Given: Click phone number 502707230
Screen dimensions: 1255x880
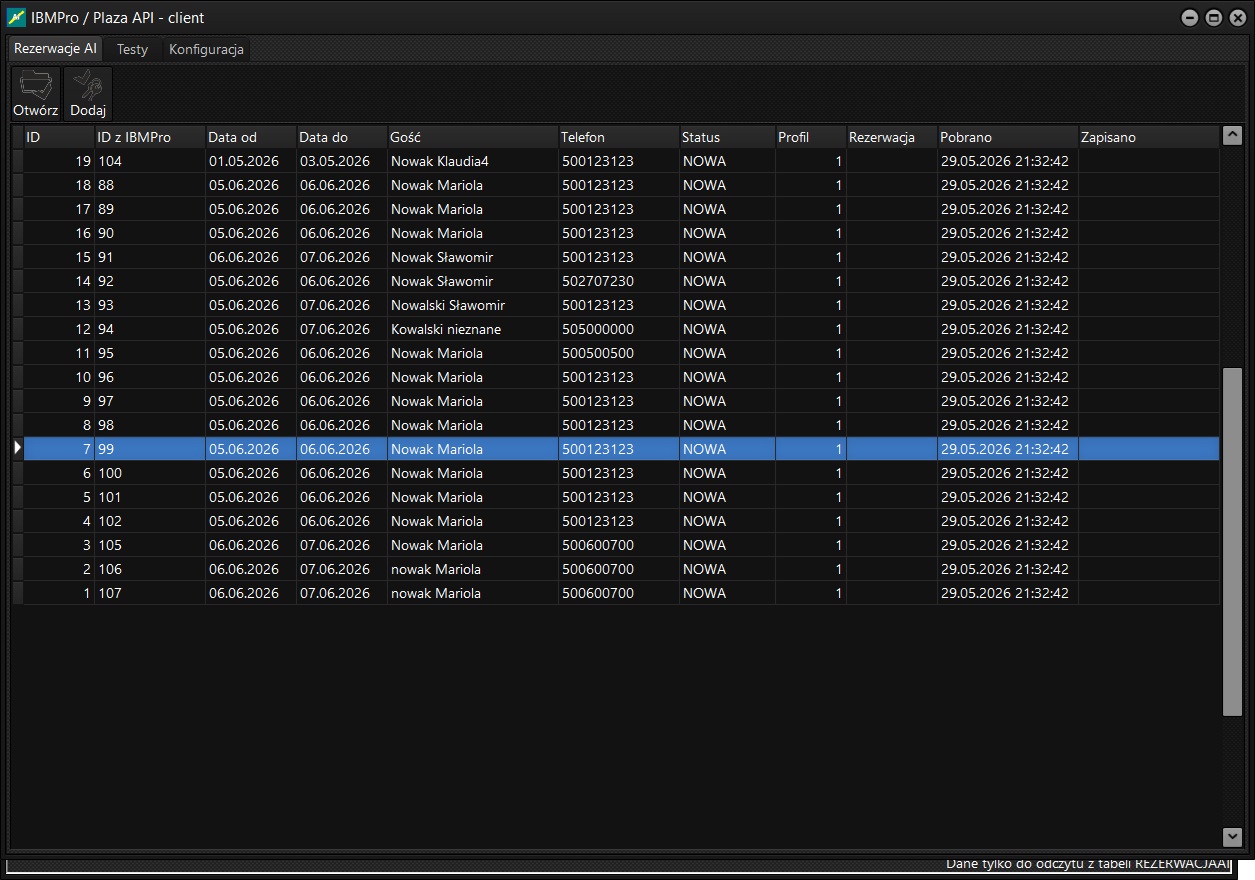Looking at the screenshot, I should pyautogui.click(x=597, y=281).
